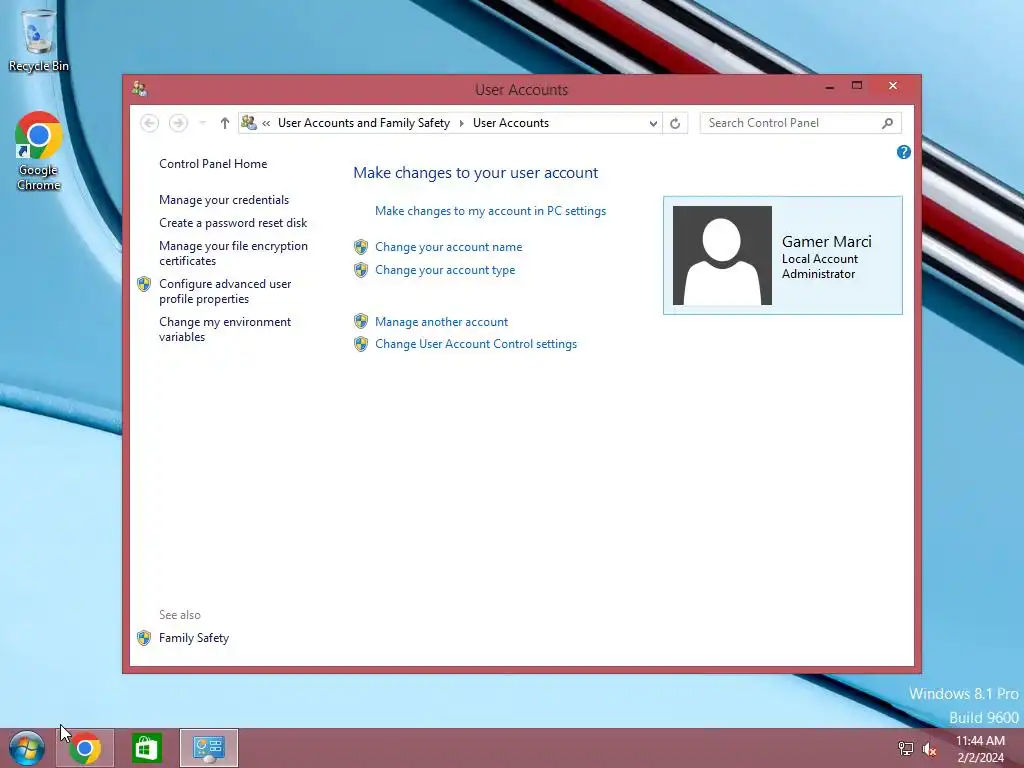This screenshot has height=768, width=1024.
Task: Open the Recycle Bin desktop icon
Action: coord(38,39)
